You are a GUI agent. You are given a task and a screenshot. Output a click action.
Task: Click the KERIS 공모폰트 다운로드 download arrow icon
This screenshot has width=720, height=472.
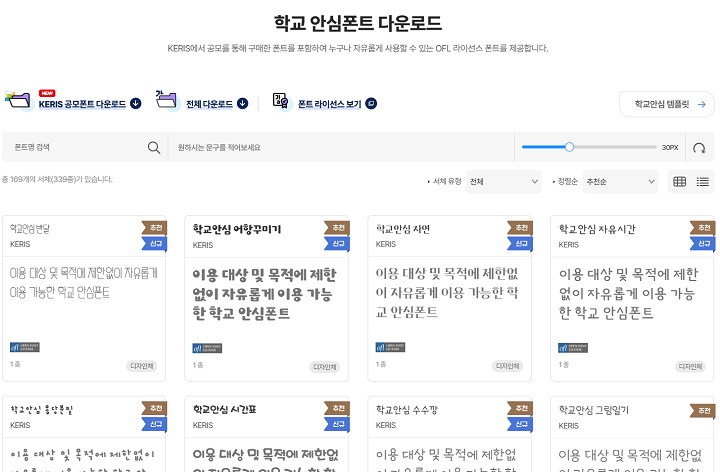coord(136,103)
